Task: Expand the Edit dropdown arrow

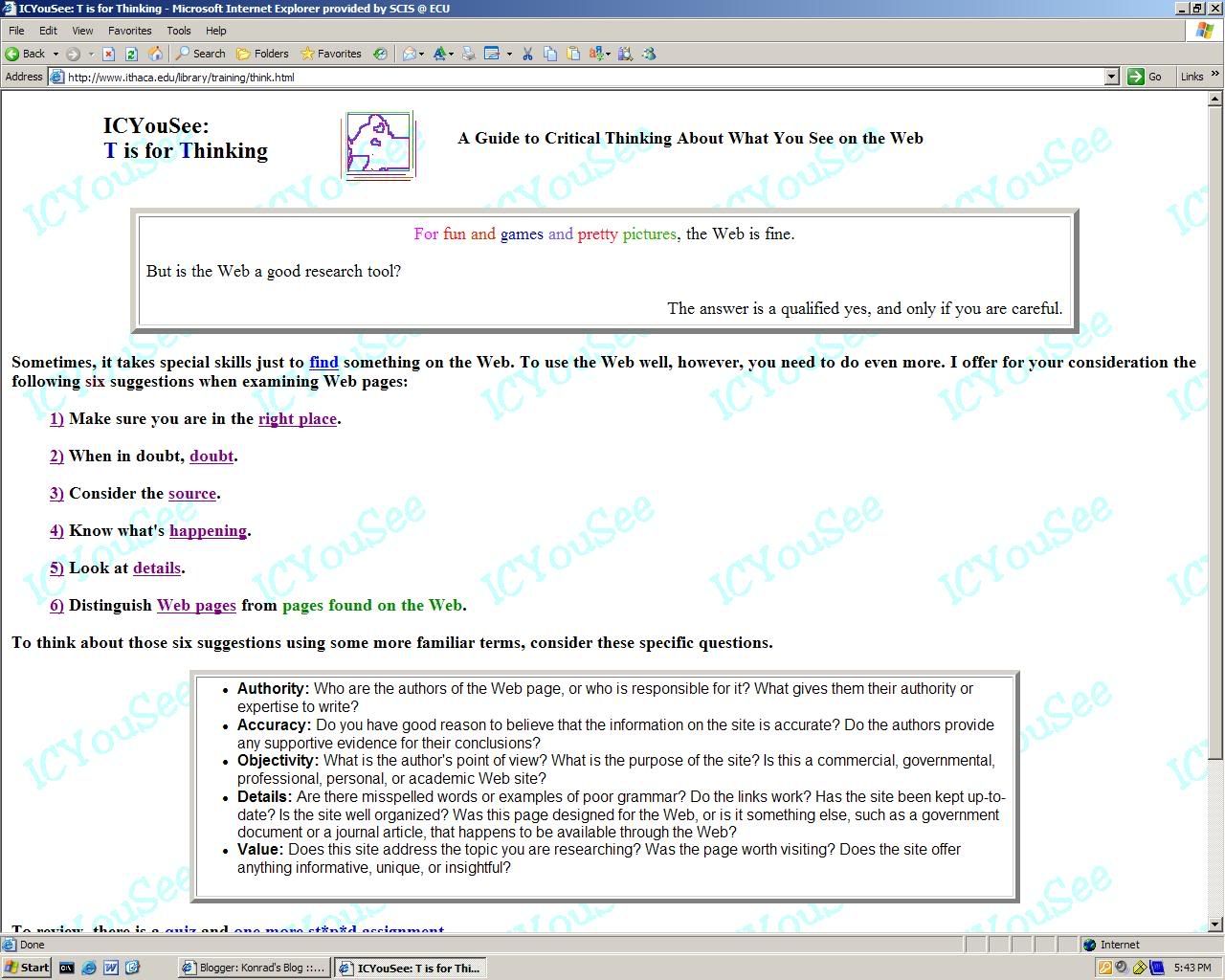Action: point(509,54)
